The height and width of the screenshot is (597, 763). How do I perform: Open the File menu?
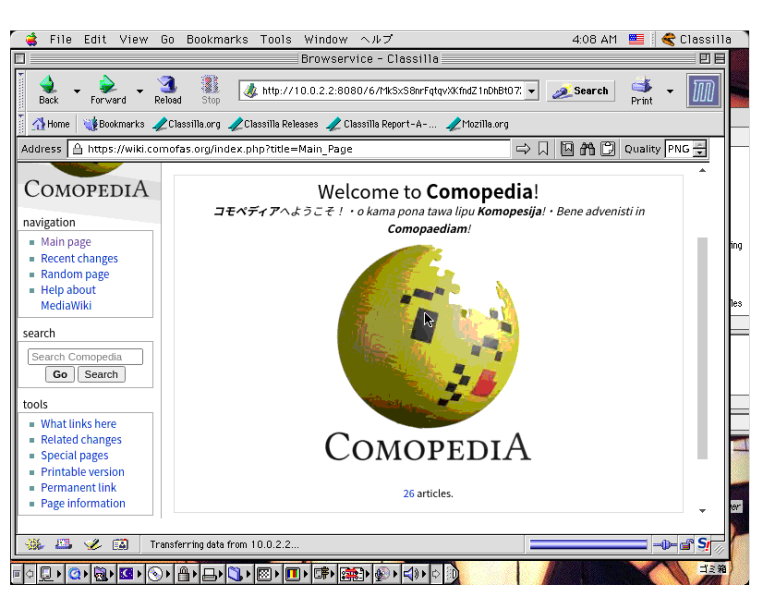[x=60, y=39]
